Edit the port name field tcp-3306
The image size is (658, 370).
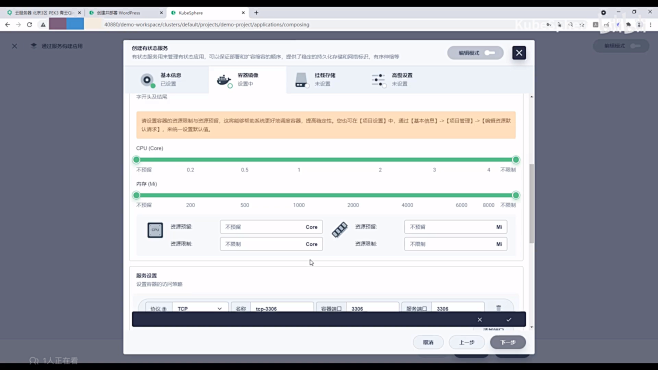coord(282,308)
